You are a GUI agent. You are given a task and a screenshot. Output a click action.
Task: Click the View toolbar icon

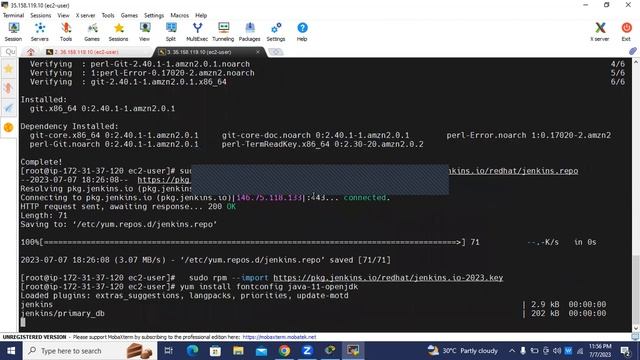click(x=144, y=31)
